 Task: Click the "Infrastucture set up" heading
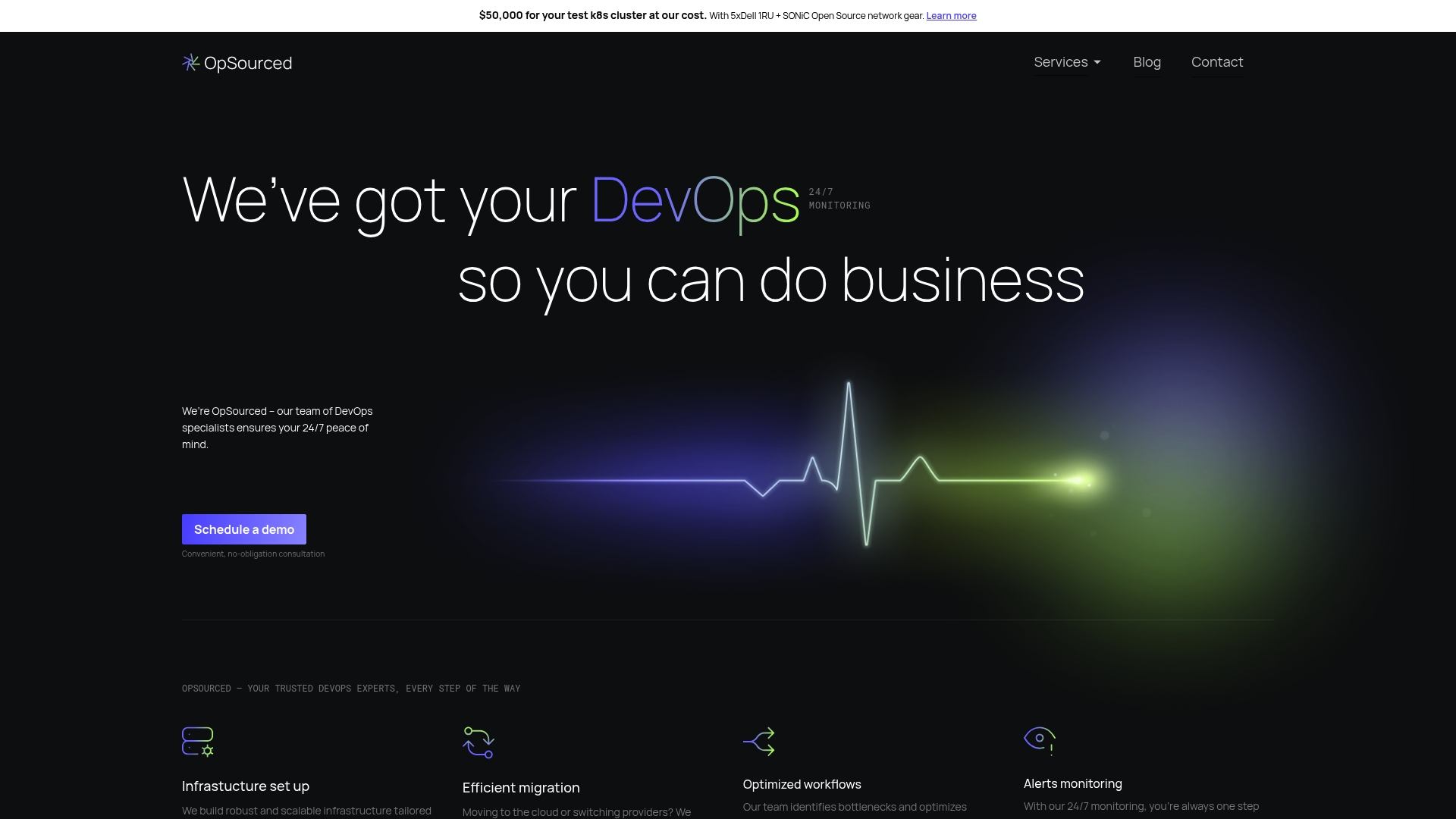click(246, 786)
